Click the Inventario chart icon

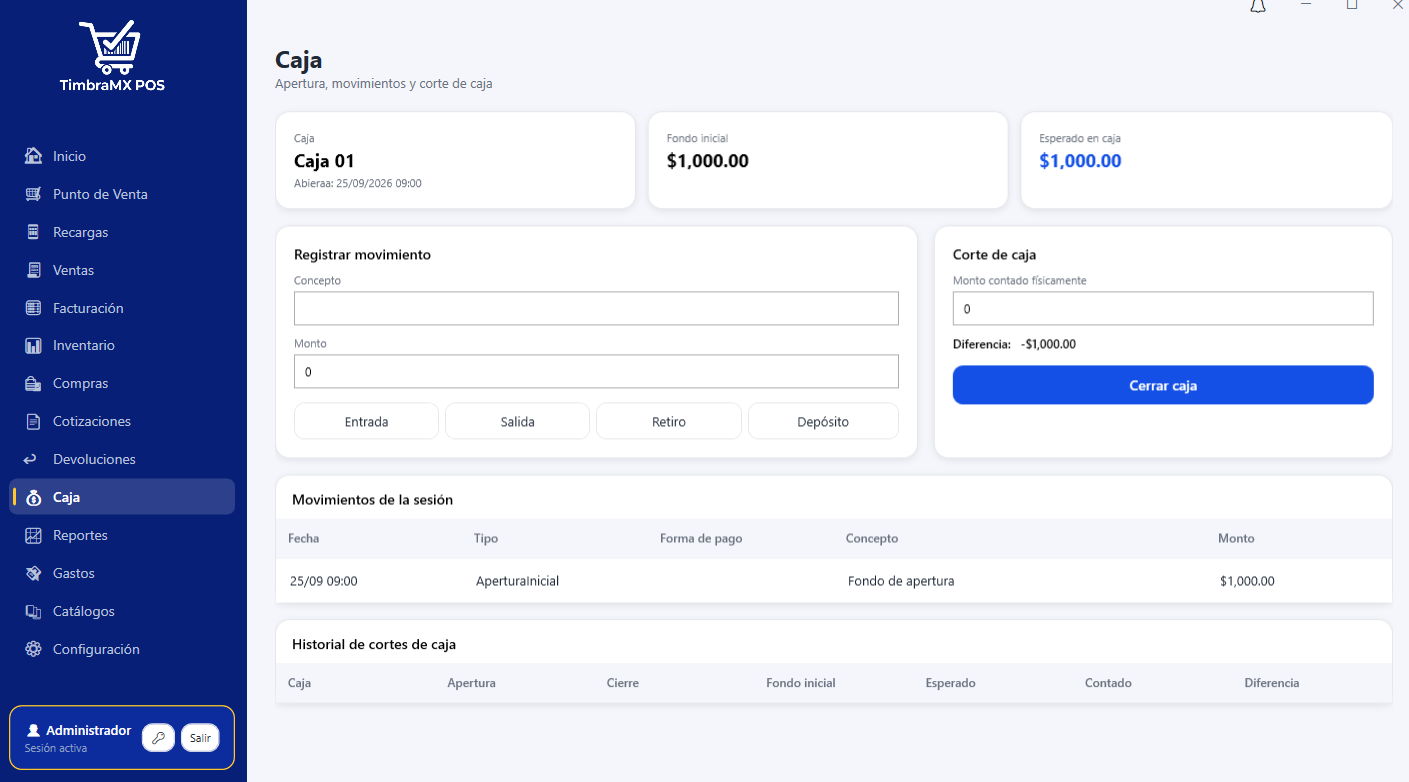[x=33, y=345]
